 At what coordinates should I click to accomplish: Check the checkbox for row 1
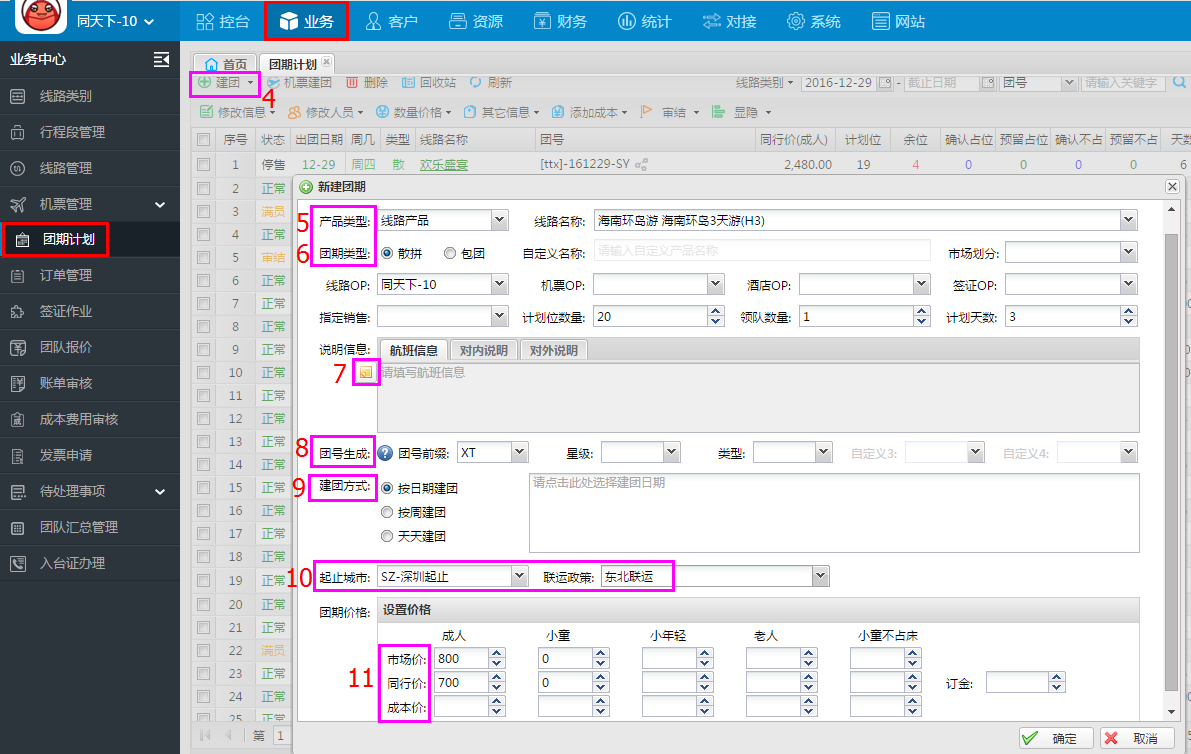(204, 164)
